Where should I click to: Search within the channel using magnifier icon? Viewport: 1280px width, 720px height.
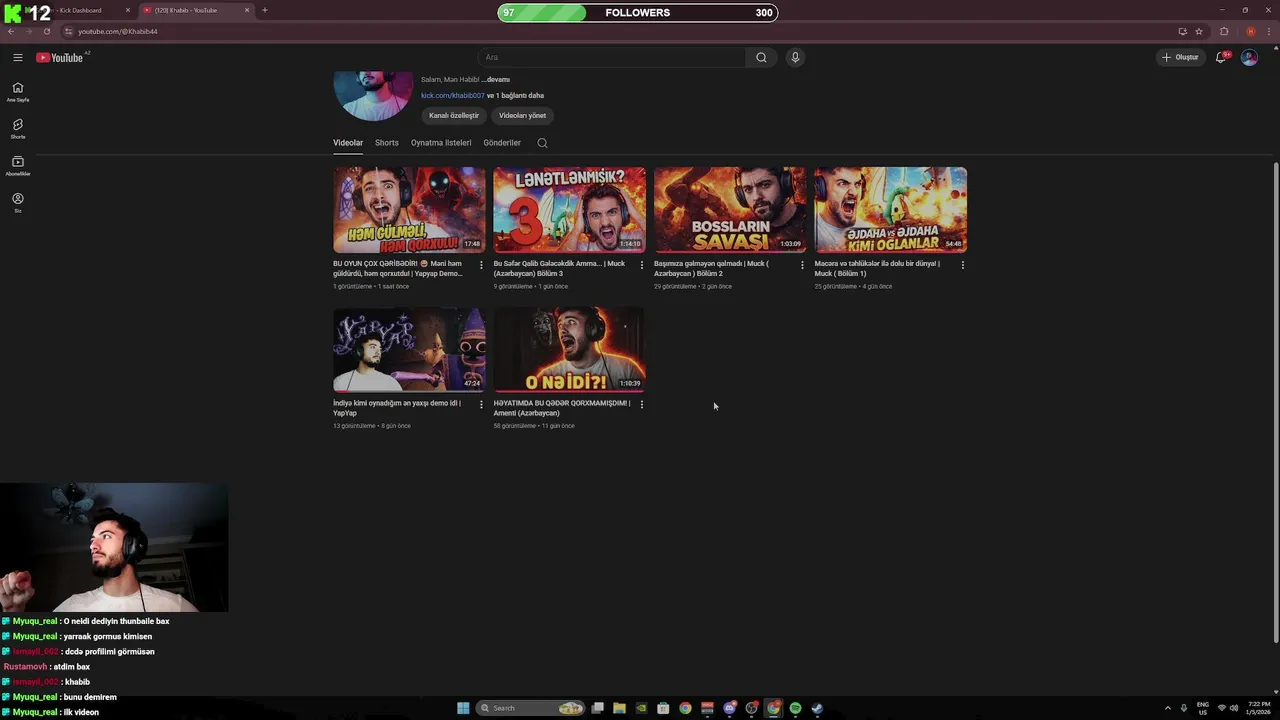(542, 143)
